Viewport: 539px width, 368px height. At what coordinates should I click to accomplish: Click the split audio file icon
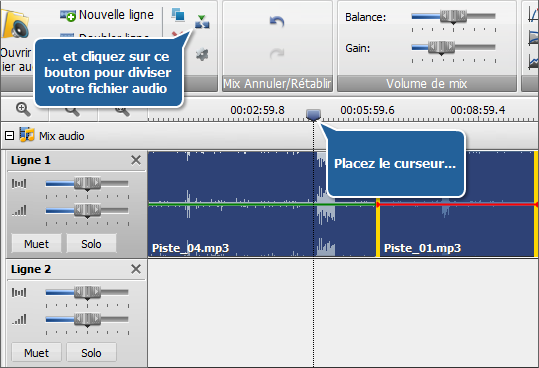coord(202,22)
